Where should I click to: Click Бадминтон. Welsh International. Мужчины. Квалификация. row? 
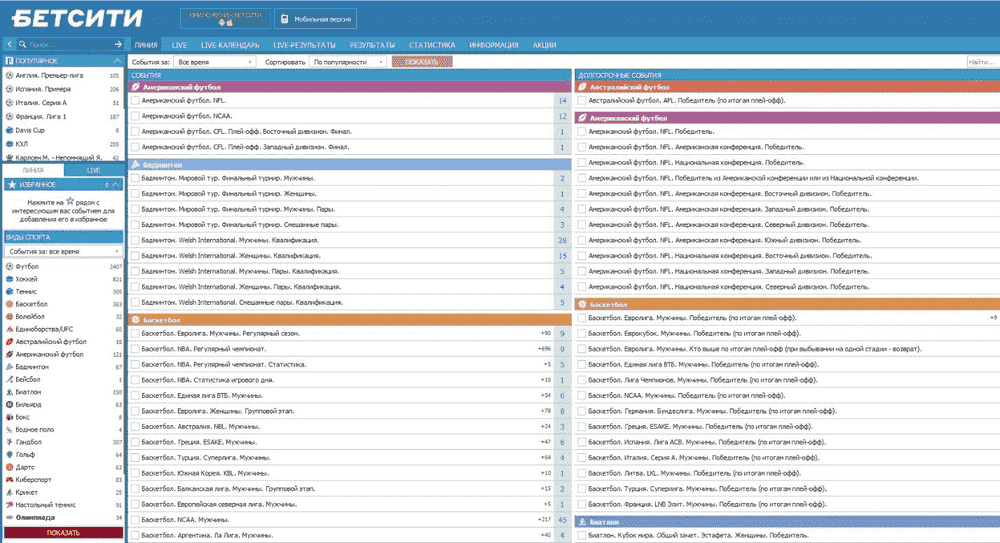coord(349,240)
